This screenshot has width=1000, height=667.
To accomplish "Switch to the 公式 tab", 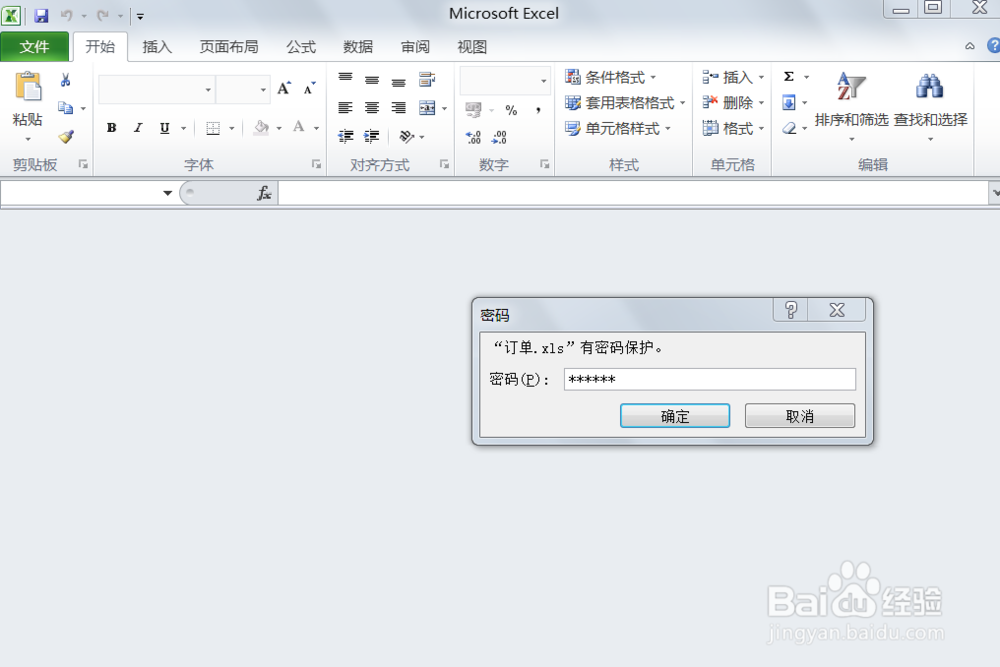I will click(301, 47).
